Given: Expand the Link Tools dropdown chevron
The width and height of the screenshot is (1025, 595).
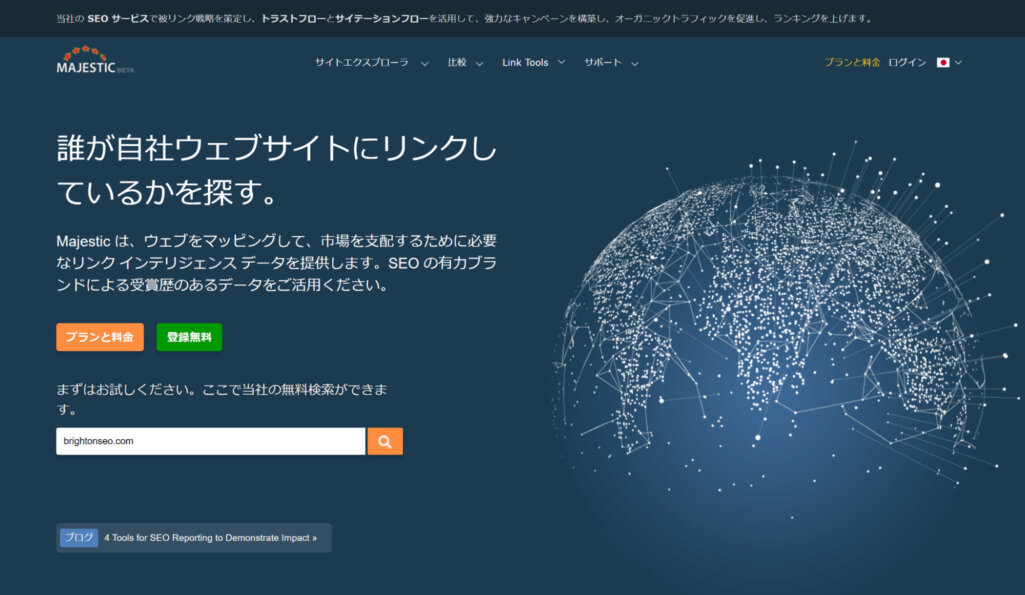Looking at the screenshot, I should click(560, 62).
